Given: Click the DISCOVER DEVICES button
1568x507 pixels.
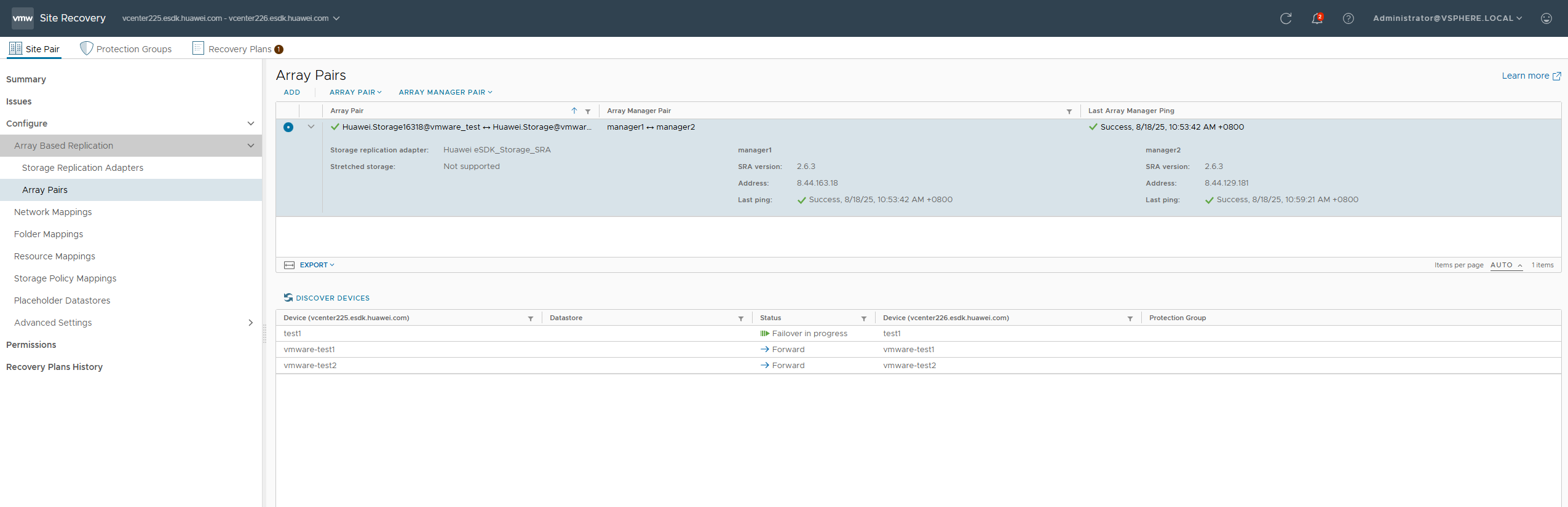Looking at the screenshot, I should coord(327,298).
